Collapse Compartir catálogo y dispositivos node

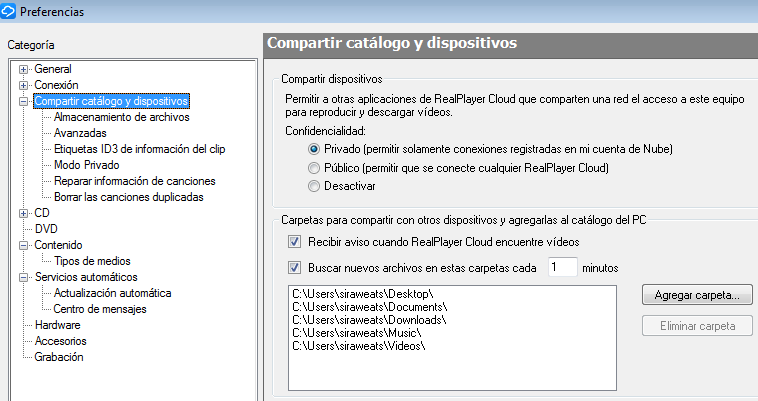click(x=23, y=101)
